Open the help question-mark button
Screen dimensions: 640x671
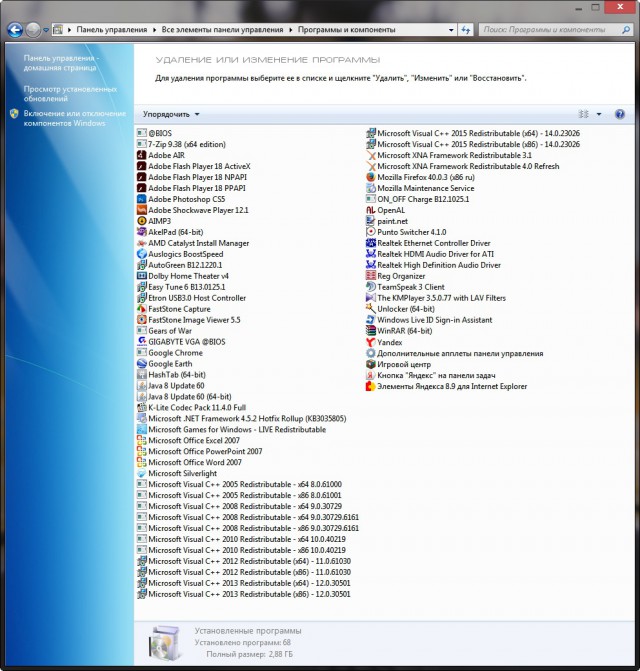[x=619, y=114]
